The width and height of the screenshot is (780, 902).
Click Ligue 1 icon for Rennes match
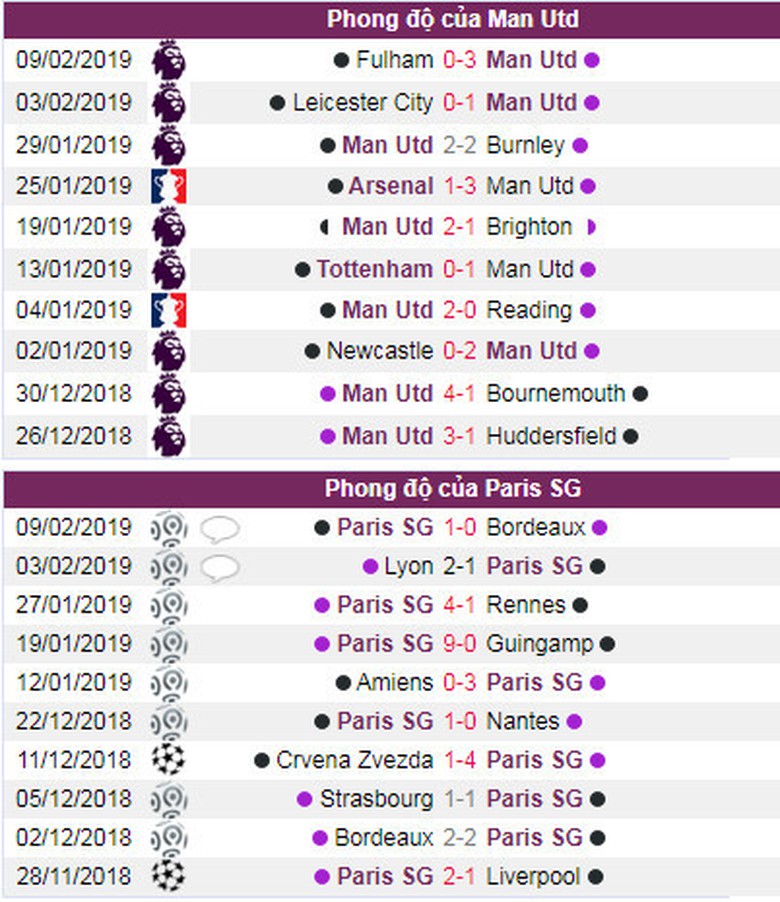pyautogui.click(x=169, y=605)
